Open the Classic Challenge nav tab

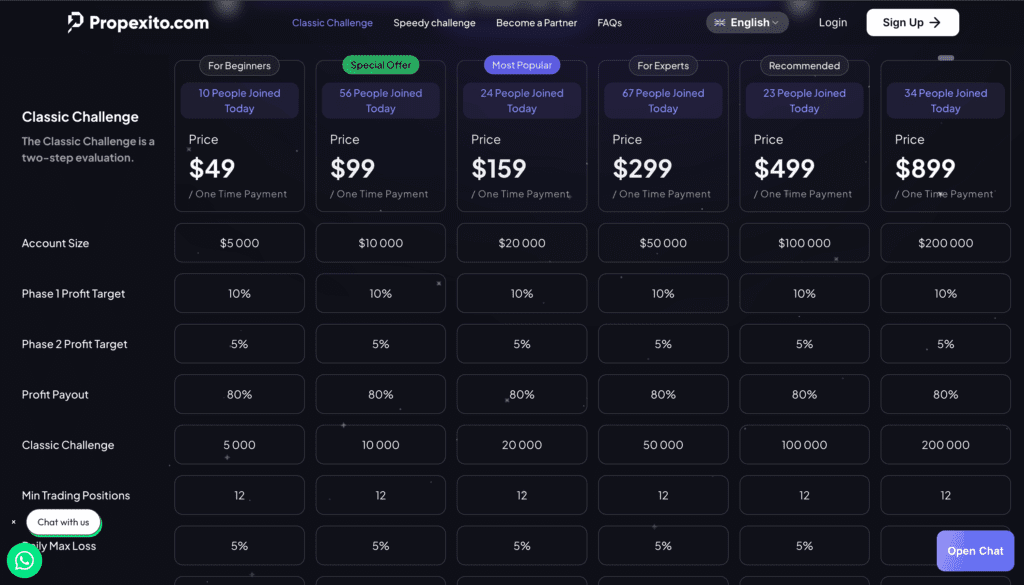[332, 23]
